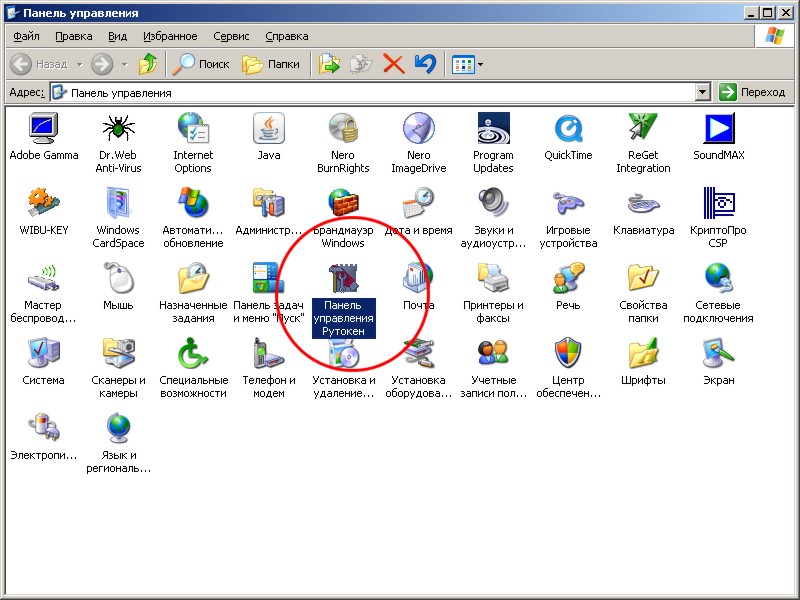This screenshot has width=800, height=600.
Task: Open the WIBU-KEY icon
Action: [x=43, y=204]
